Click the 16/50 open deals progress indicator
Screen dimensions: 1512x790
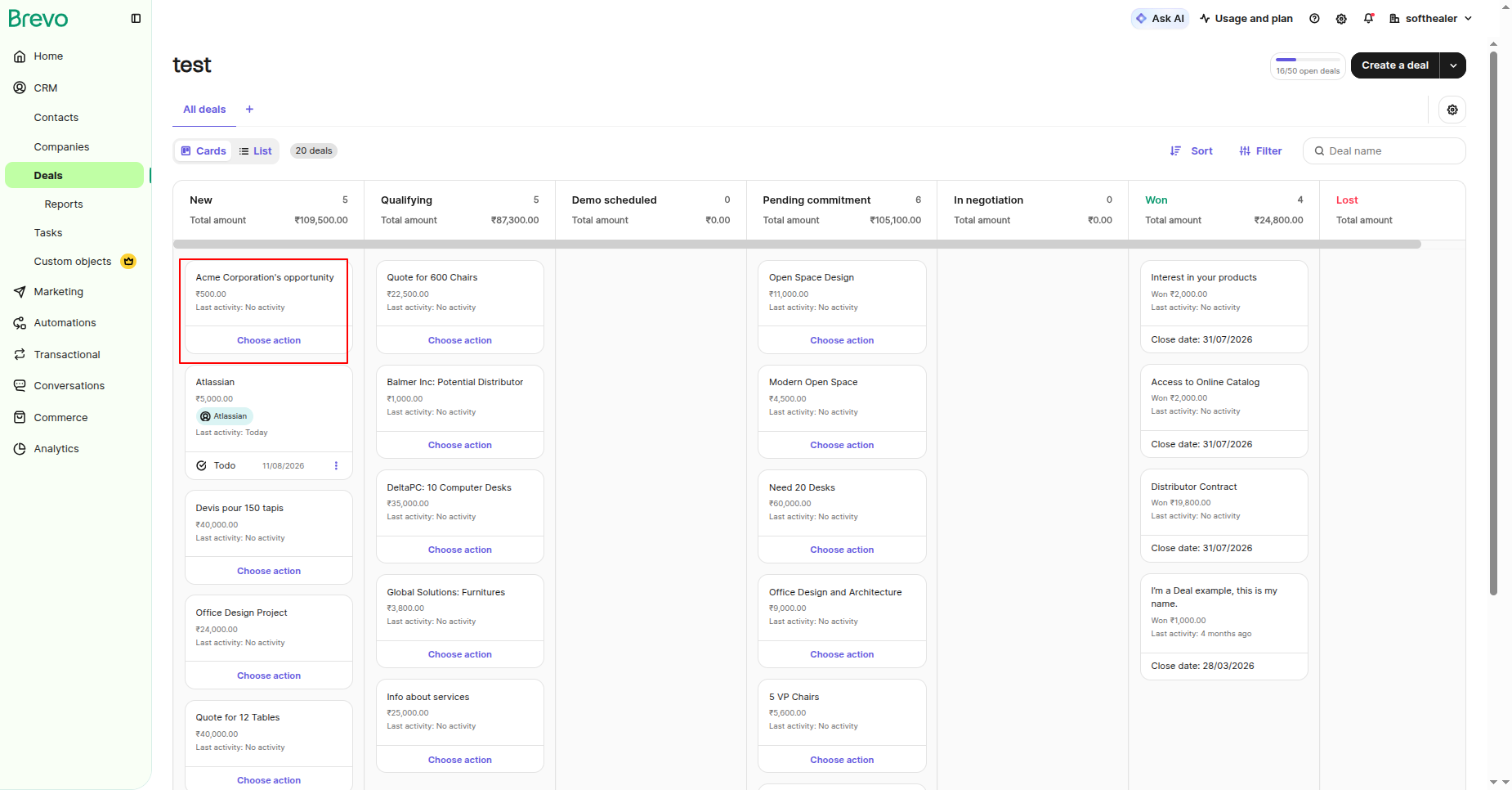click(x=1308, y=65)
